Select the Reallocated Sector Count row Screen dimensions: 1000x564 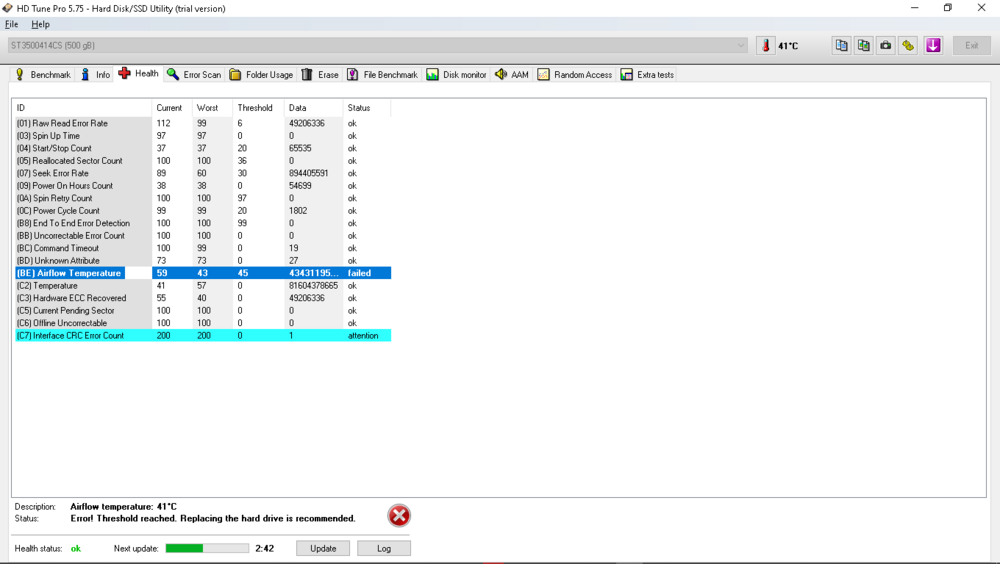coord(203,161)
